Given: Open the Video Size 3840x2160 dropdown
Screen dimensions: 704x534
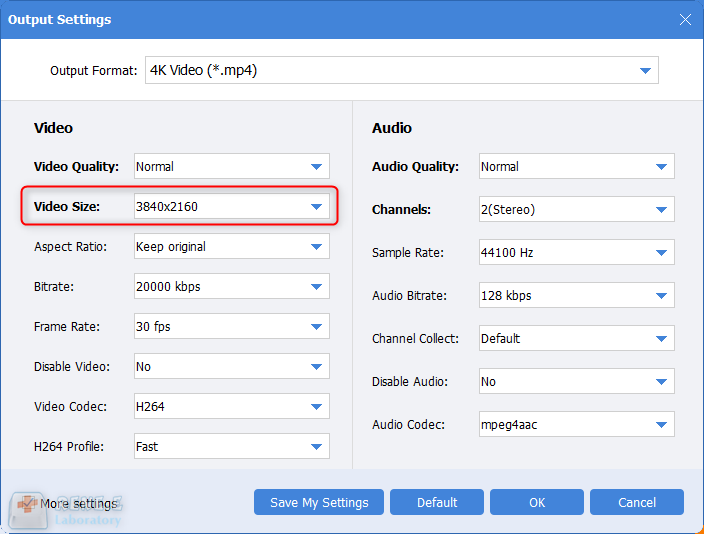Looking at the screenshot, I should tap(232, 206).
